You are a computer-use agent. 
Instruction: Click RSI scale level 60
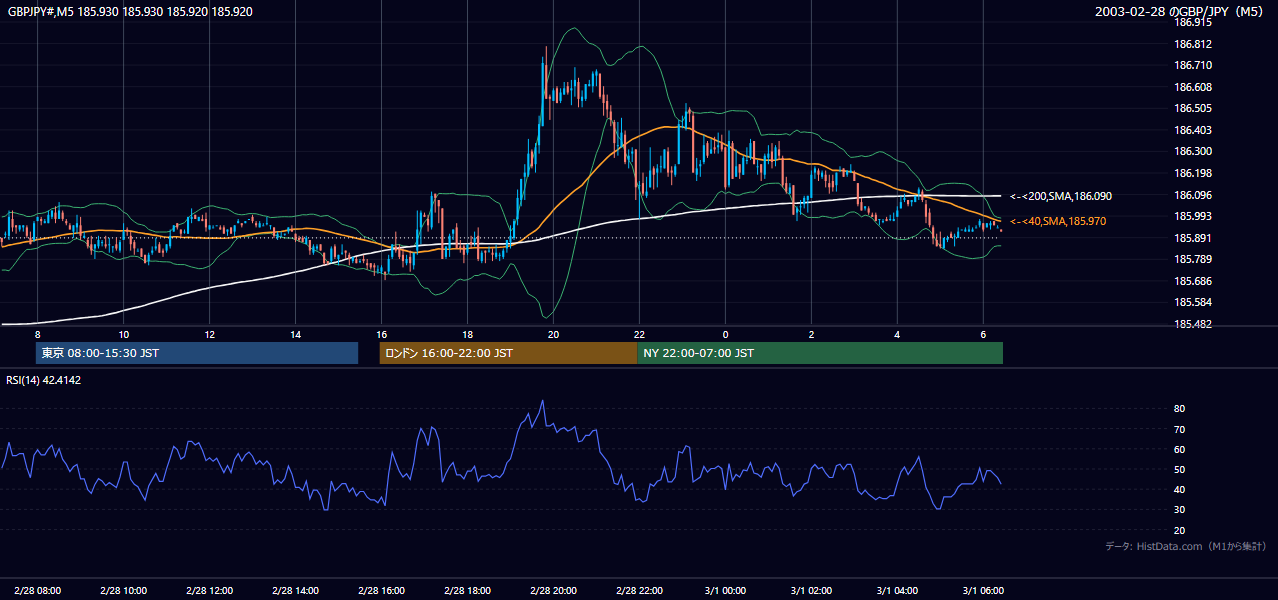point(1179,449)
